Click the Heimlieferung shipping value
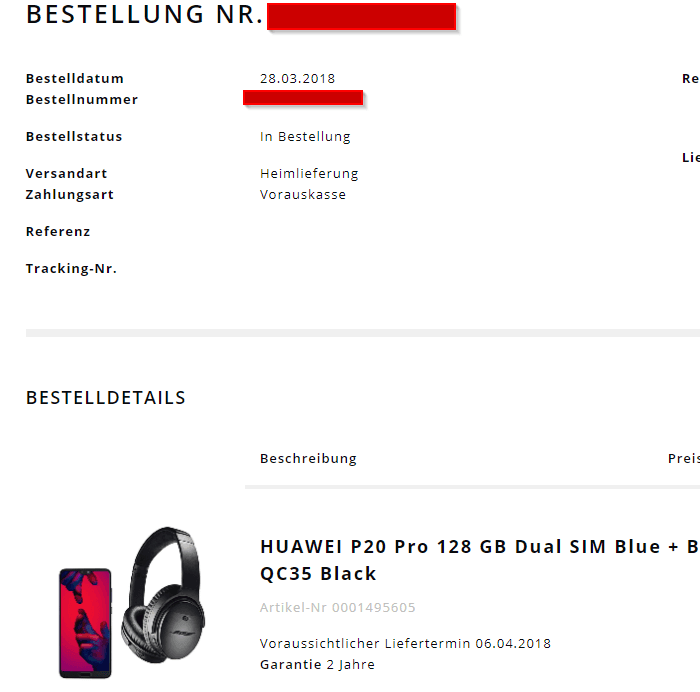This screenshot has width=700, height=692. [309, 174]
